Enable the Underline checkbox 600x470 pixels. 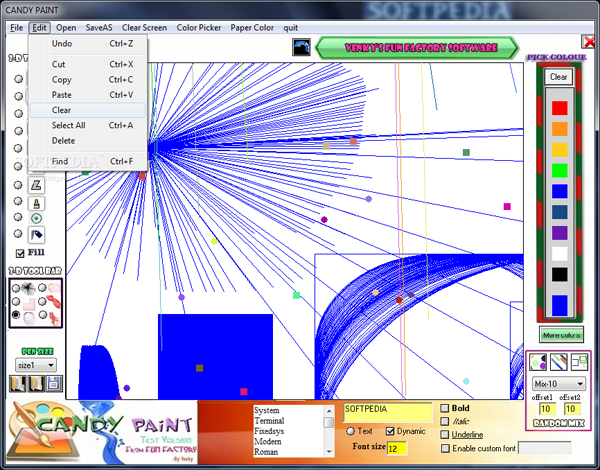tap(445, 434)
